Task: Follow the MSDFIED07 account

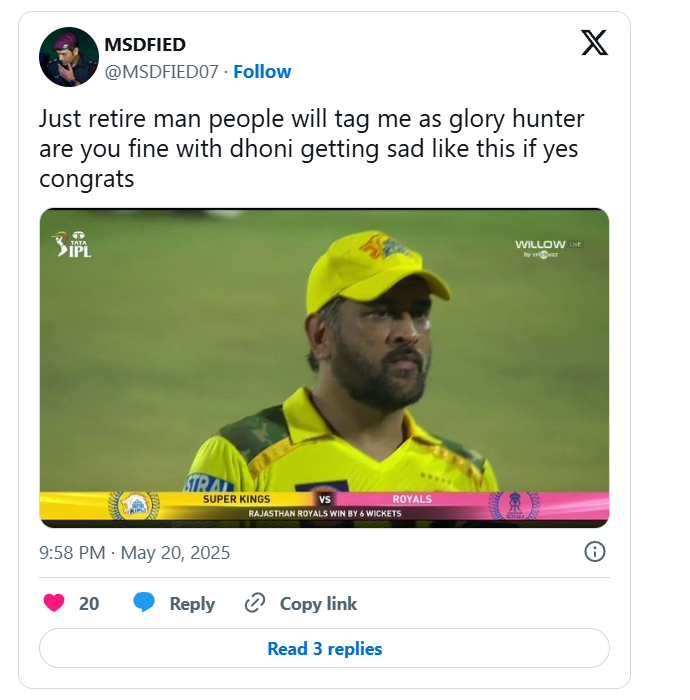Action: 262,71
